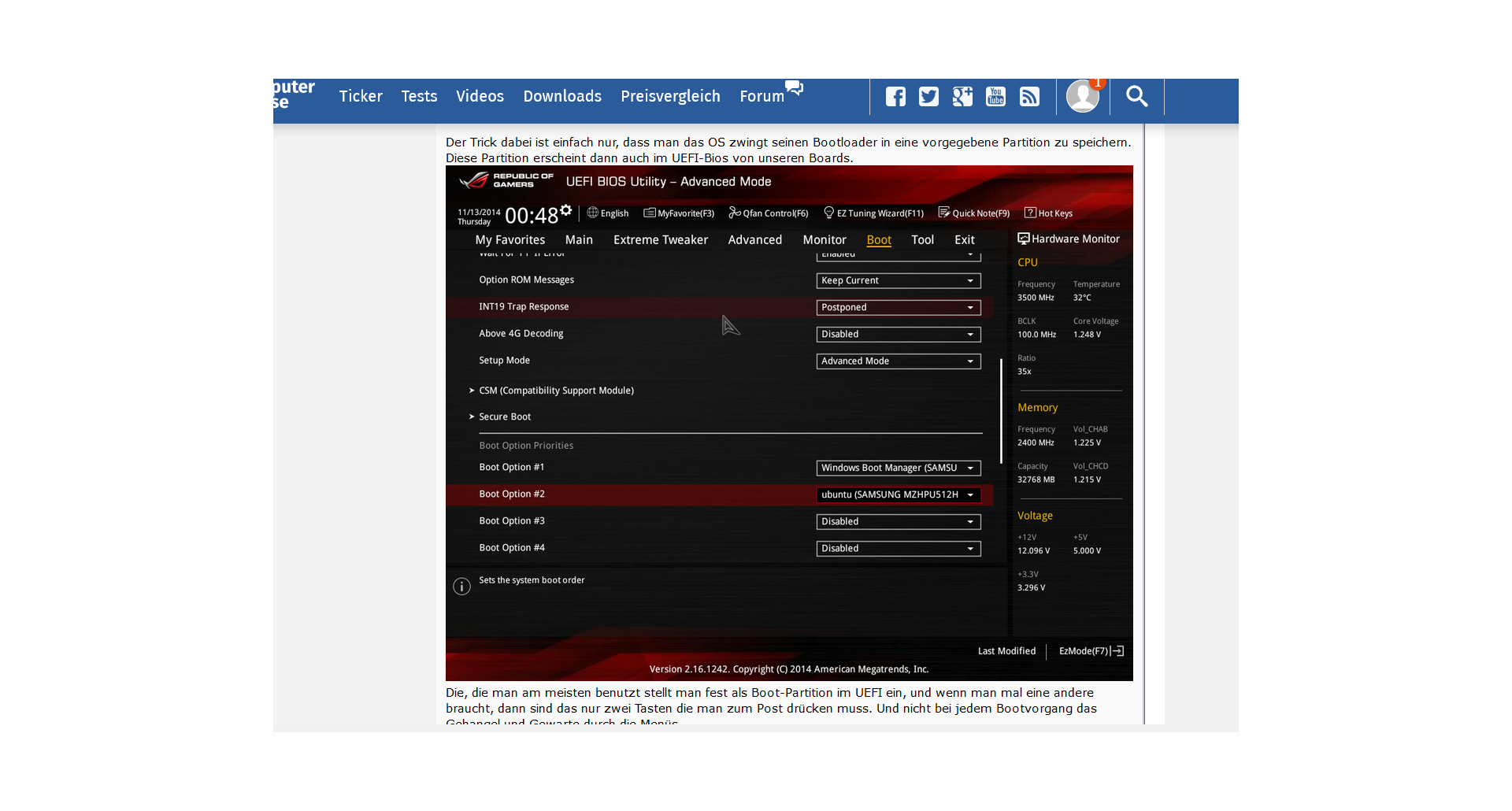Viewport: 1512px width, 811px height.
Task: Switch to the Extreme Tweaker tab
Action: (661, 240)
